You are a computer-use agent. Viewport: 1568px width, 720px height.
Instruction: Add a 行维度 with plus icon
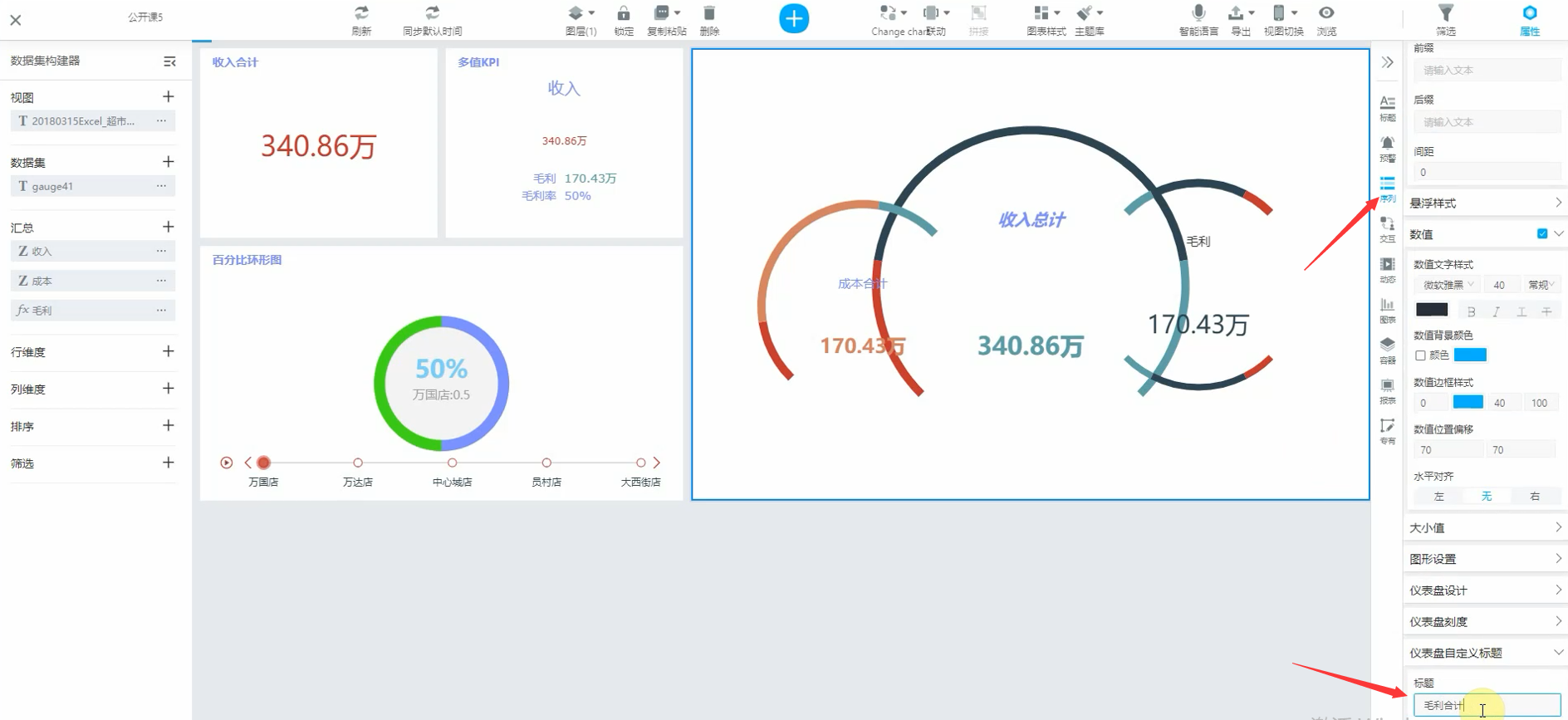[169, 351]
